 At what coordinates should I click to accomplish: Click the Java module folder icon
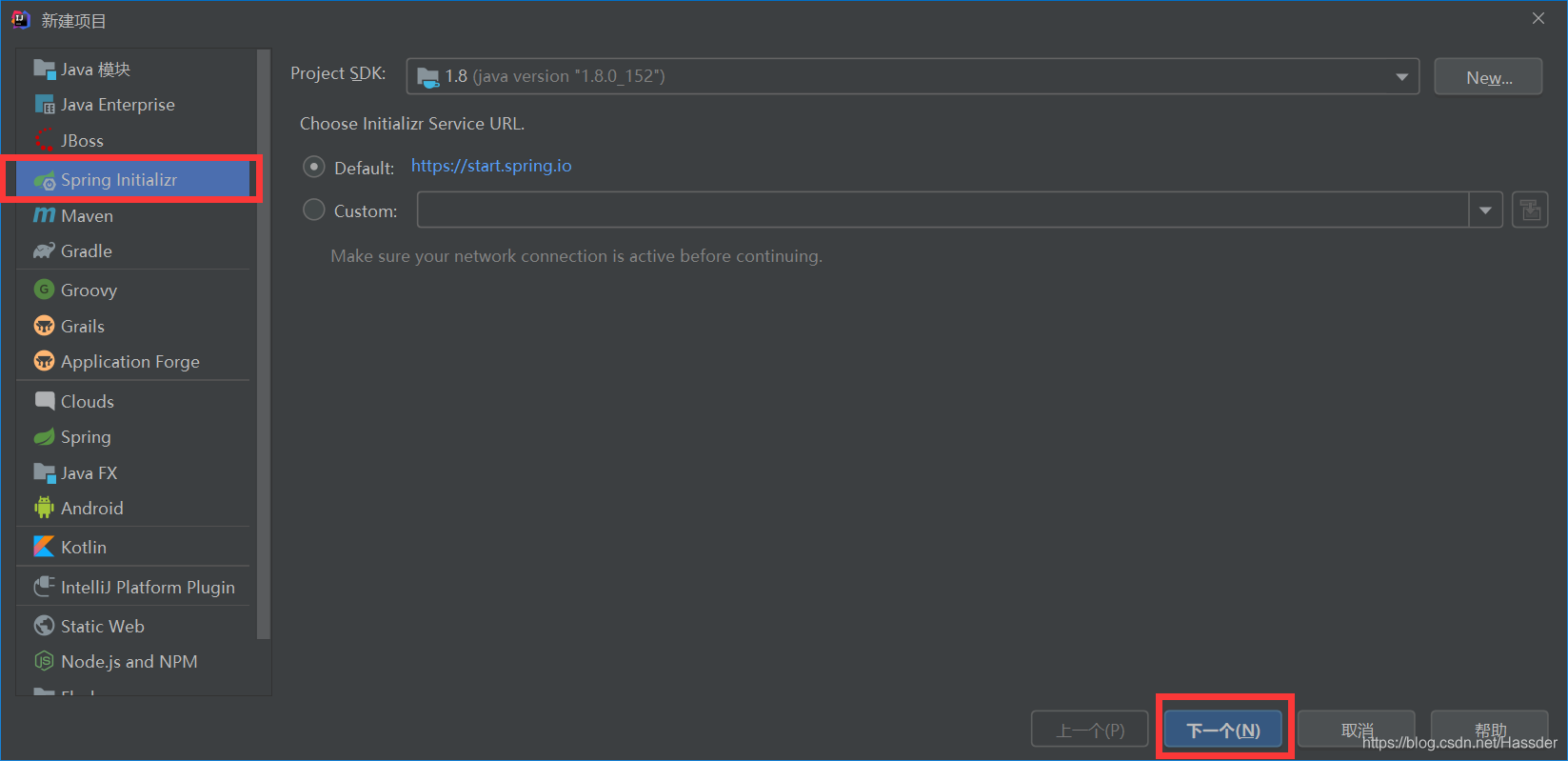(44, 69)
